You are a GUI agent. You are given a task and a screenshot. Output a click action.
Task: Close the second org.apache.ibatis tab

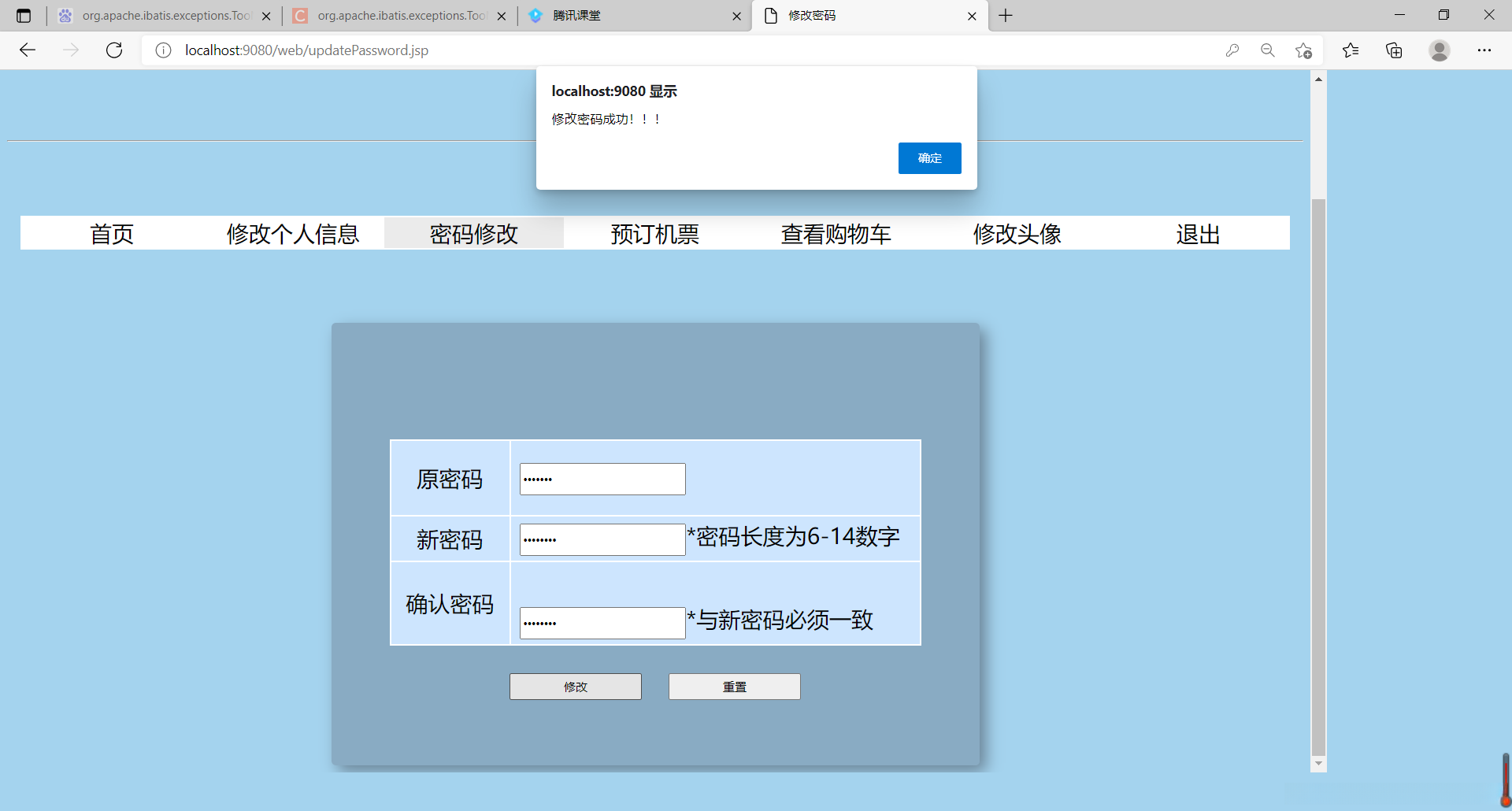[x=502, y=16]
